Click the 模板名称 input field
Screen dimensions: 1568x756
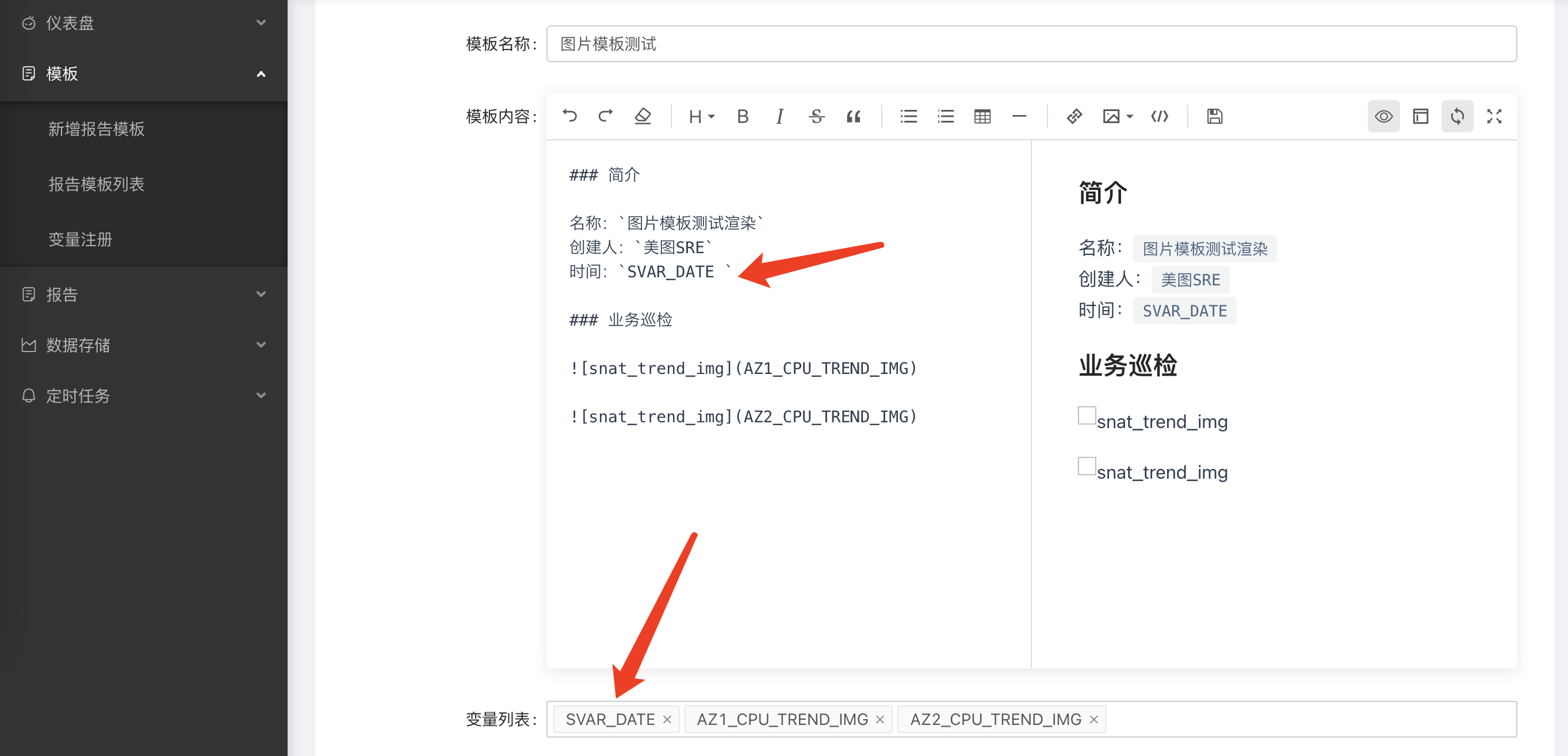(x=1031, y=44)
